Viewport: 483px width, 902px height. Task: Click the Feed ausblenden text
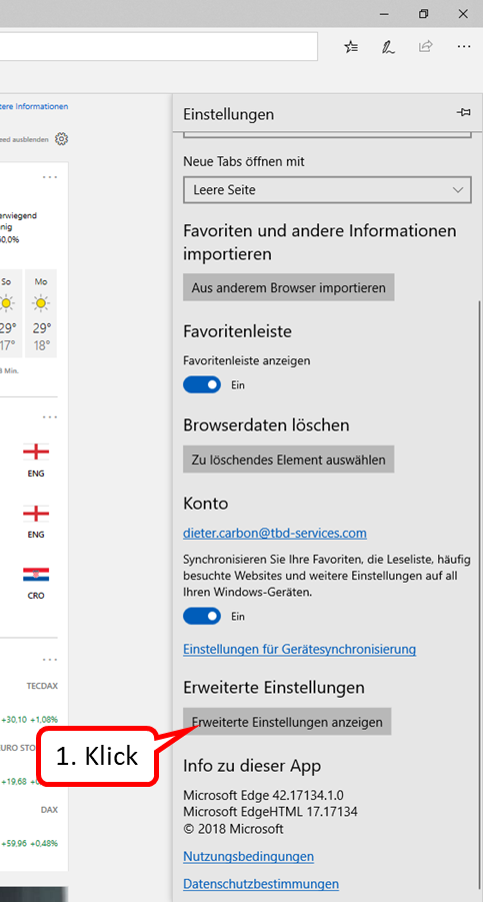[x=24, y=139]
